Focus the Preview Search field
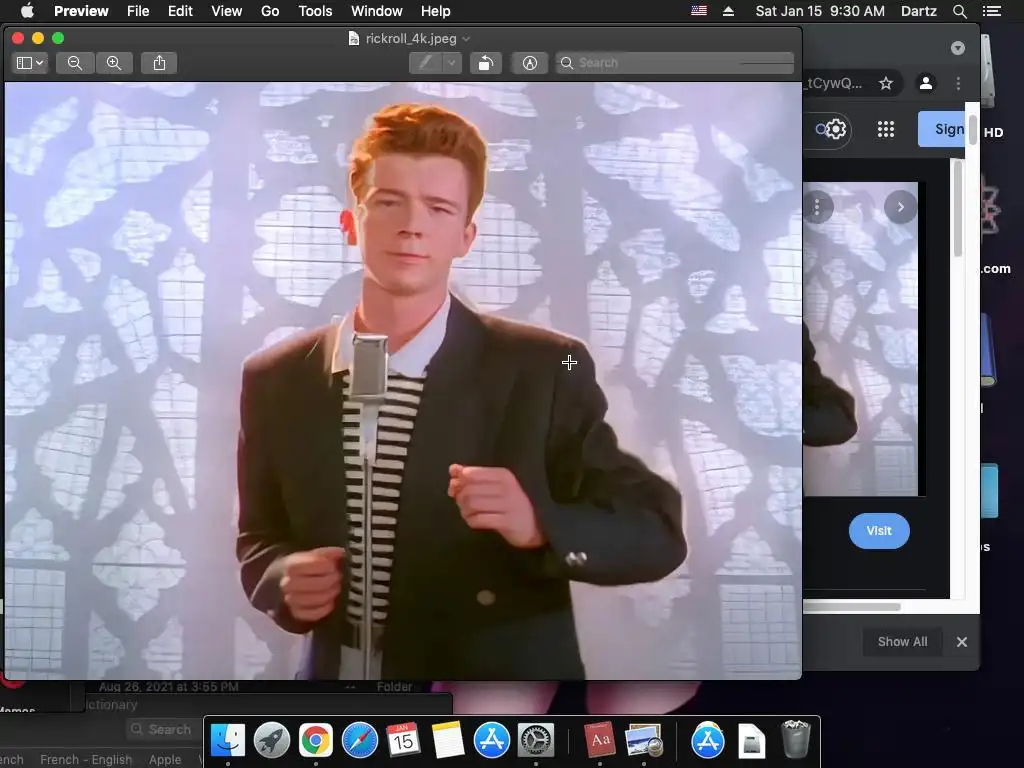 675,63
